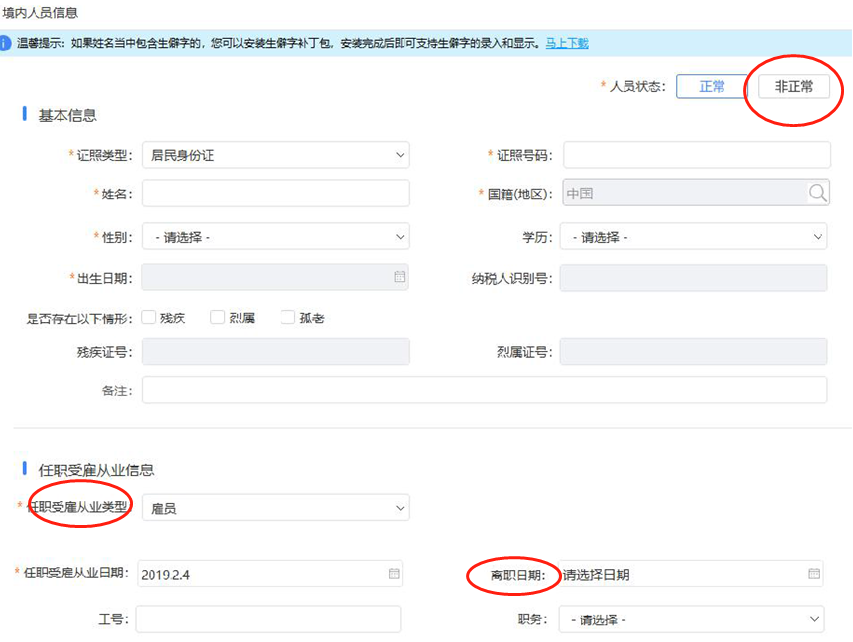Click the 证照号码 input field
This screenshot has height=642, width=853.
point(697,155)
